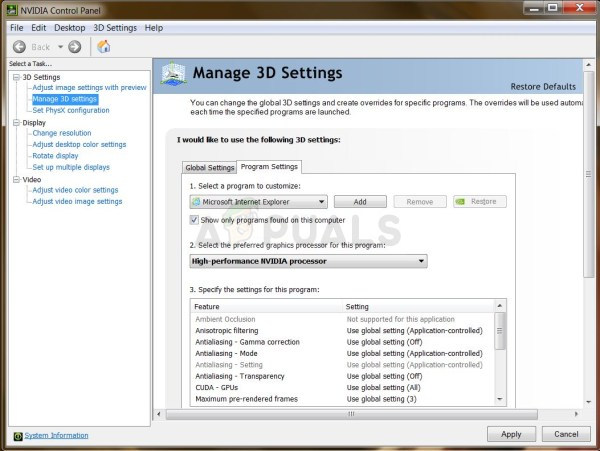Click the Add button

[x=360, y=202]
